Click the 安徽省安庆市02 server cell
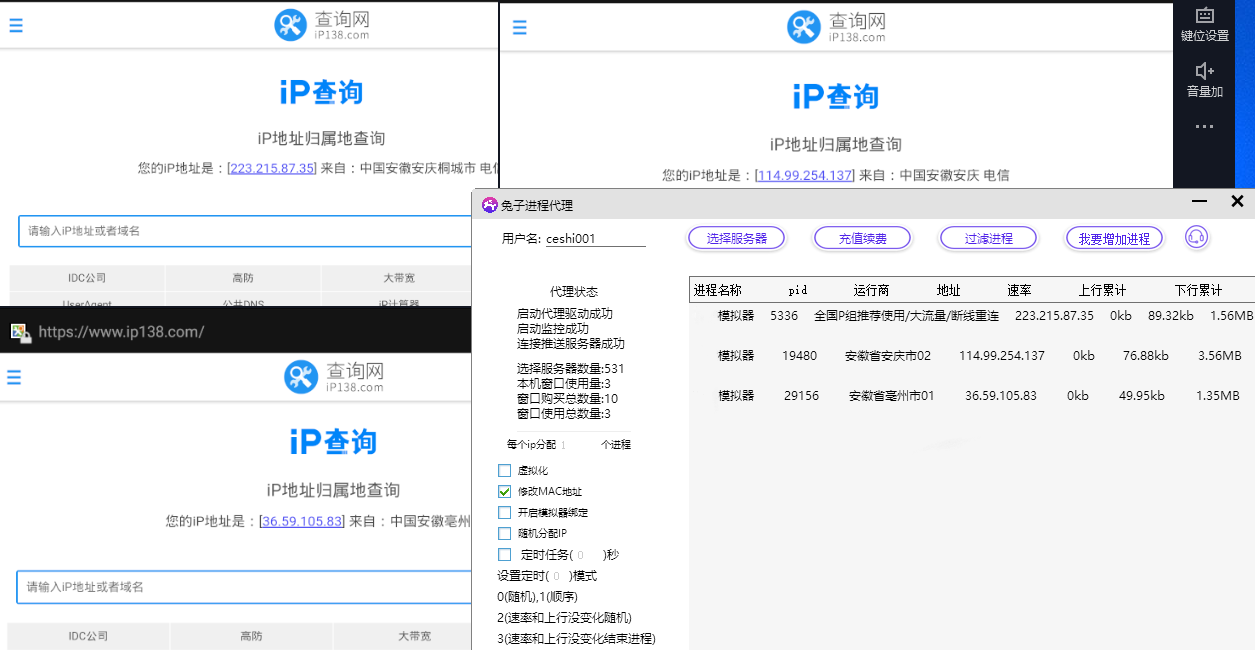The image size is (1255, 650). pyautogui.click(x=888, y=356)
